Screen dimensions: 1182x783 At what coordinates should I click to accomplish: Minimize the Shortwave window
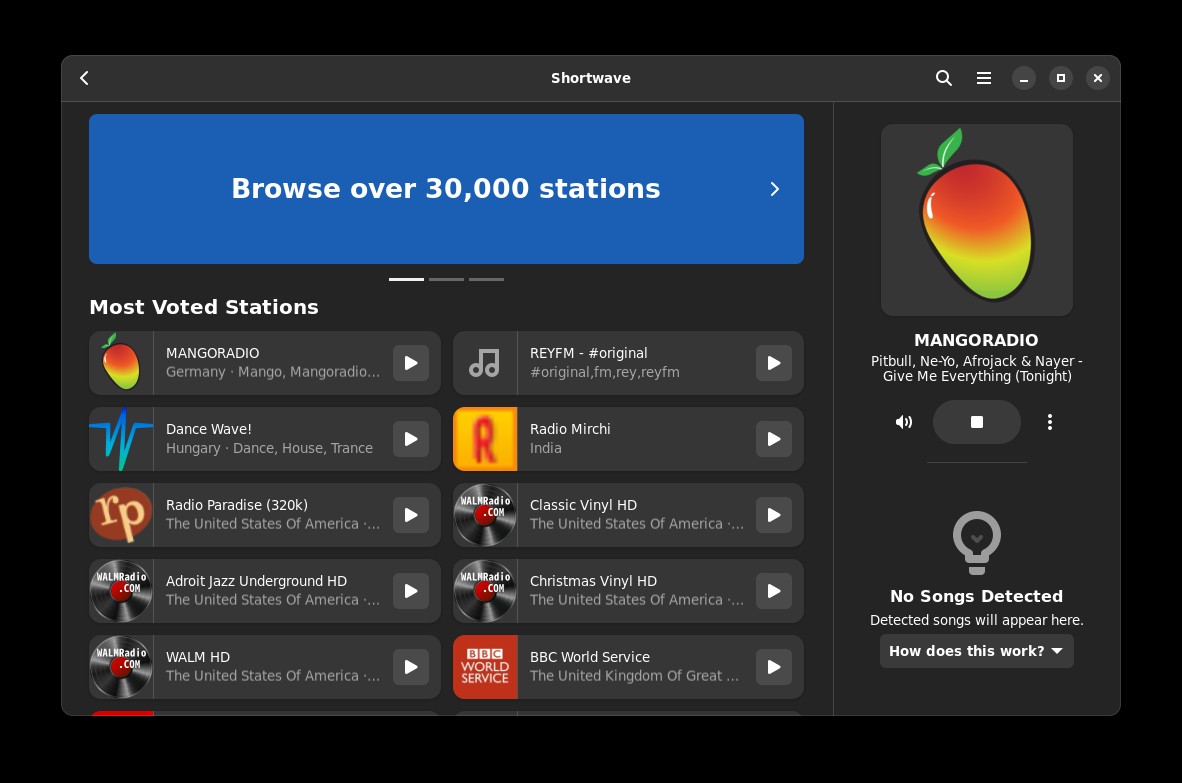(1024, 78)
